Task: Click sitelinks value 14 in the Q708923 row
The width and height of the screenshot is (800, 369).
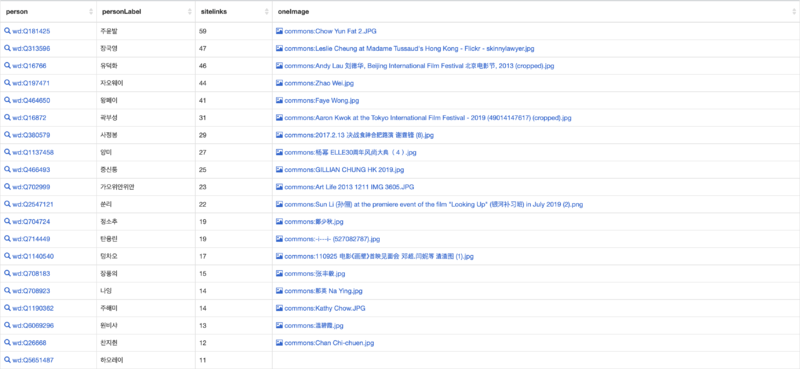Action: [203, 291]
